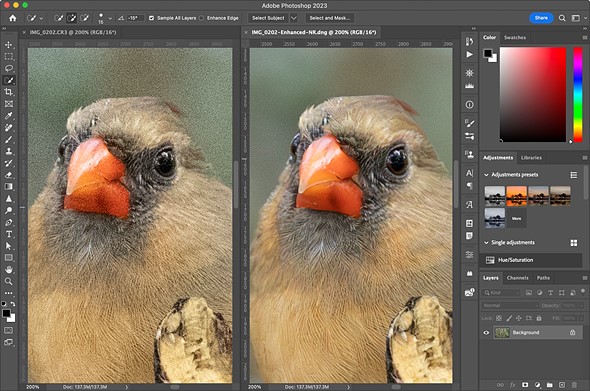Activate the IMG_0202.CR3 document tab
590x391 pixels.
(x=73, y=32)
